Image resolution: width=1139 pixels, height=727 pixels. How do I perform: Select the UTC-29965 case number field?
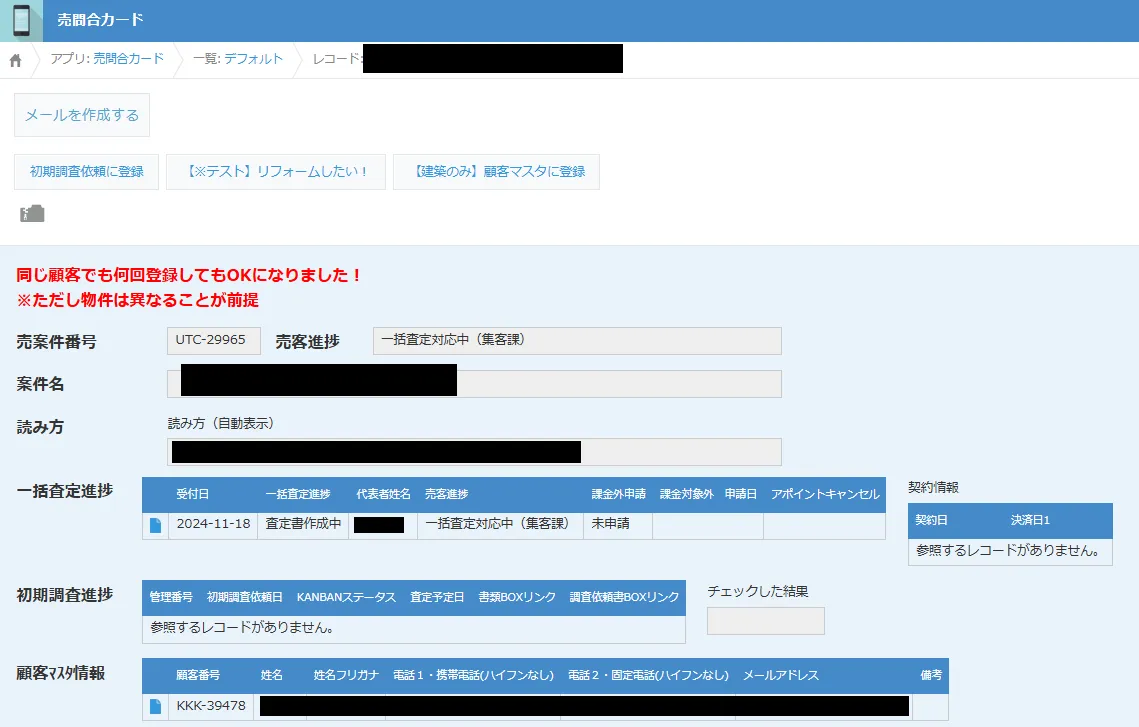click(x=213, y=340)
